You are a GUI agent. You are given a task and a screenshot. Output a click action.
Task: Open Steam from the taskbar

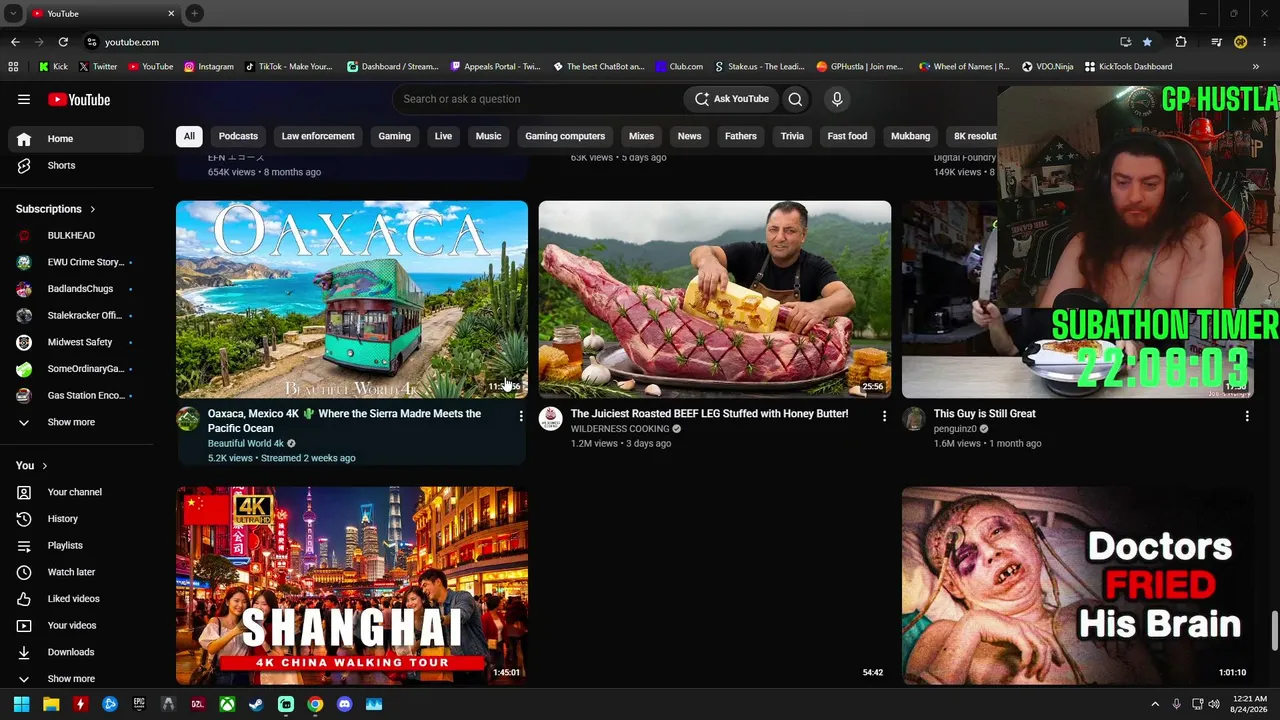pyautogui.click(x=257, y=704)
